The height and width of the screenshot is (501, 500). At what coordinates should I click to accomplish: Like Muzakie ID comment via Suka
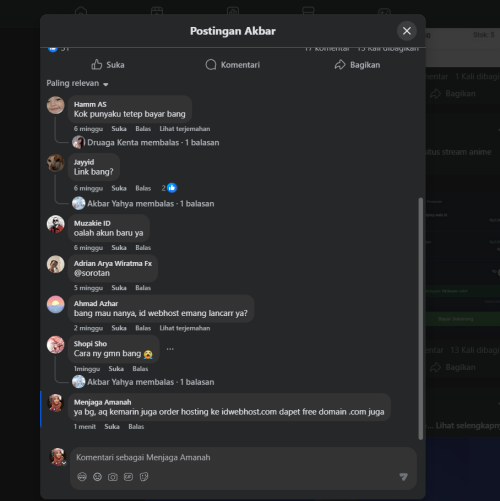click(119, 248)
